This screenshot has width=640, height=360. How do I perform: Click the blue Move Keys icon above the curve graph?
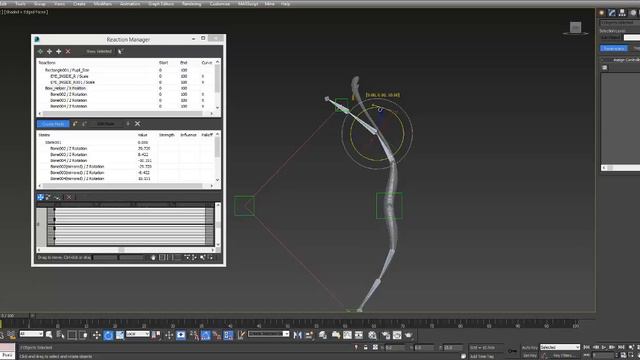(40, 197)
